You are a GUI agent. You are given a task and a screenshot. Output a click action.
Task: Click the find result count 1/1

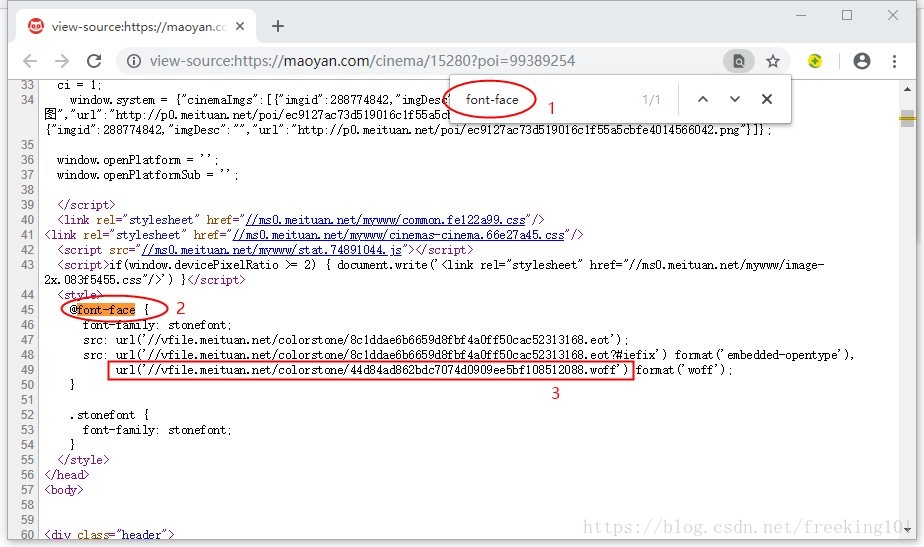point(651,100)
